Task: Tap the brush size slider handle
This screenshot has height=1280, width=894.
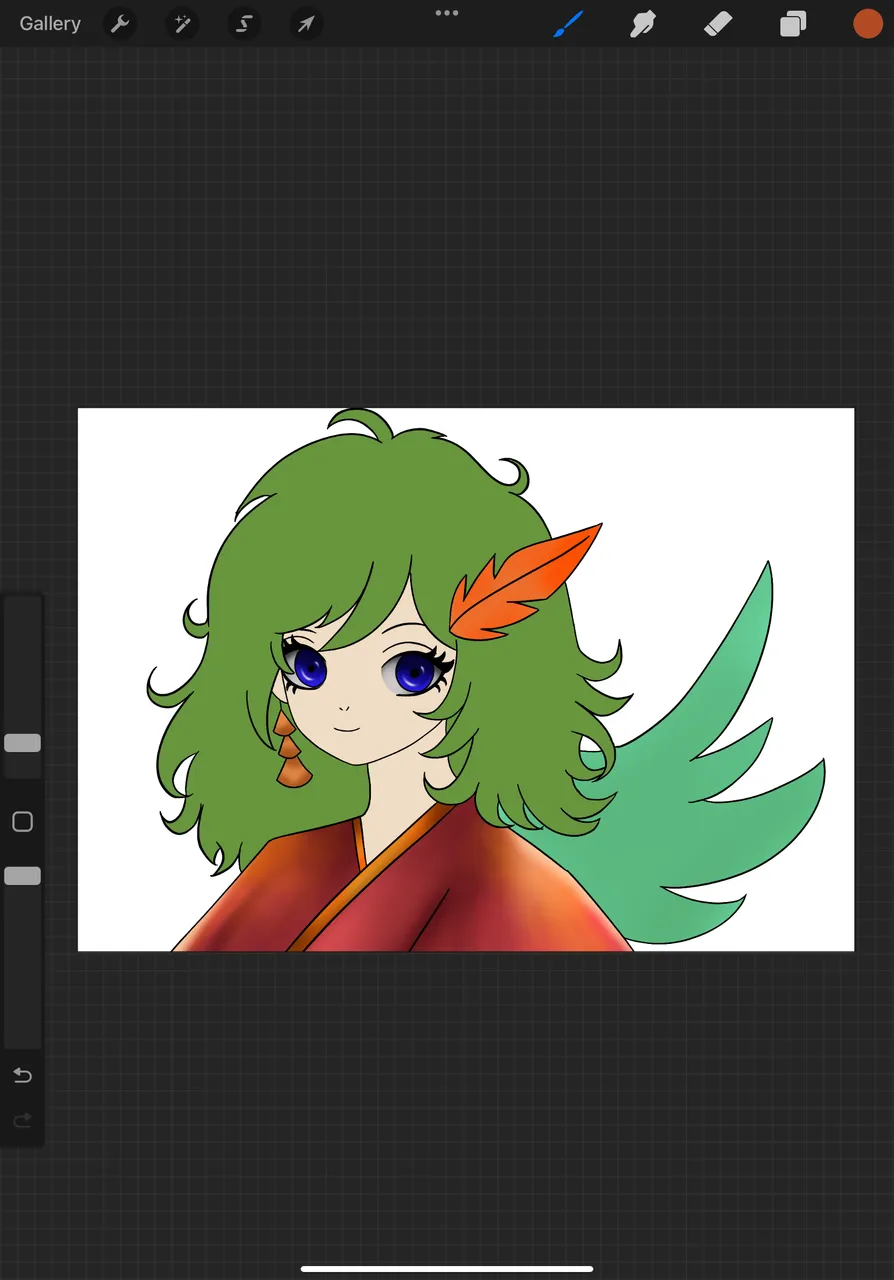Action: [22, 743]
